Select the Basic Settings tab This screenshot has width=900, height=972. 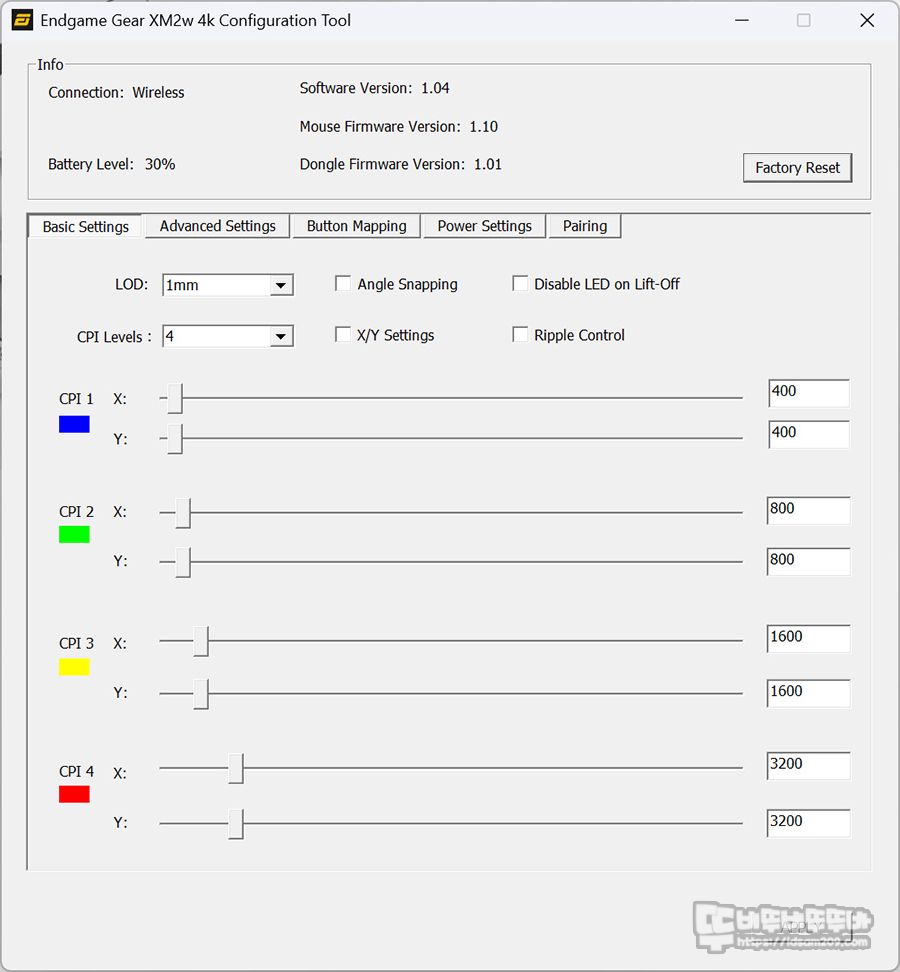click(86, 226)
